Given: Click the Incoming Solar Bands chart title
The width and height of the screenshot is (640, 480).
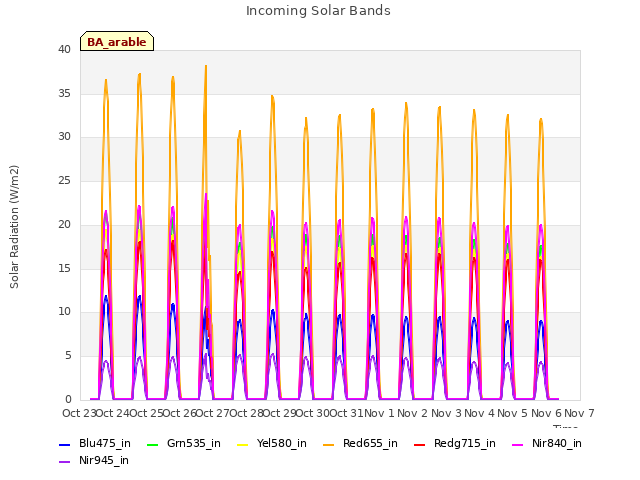Looking at the screenshot, I should pyautogui.click(x=318, y=11).
